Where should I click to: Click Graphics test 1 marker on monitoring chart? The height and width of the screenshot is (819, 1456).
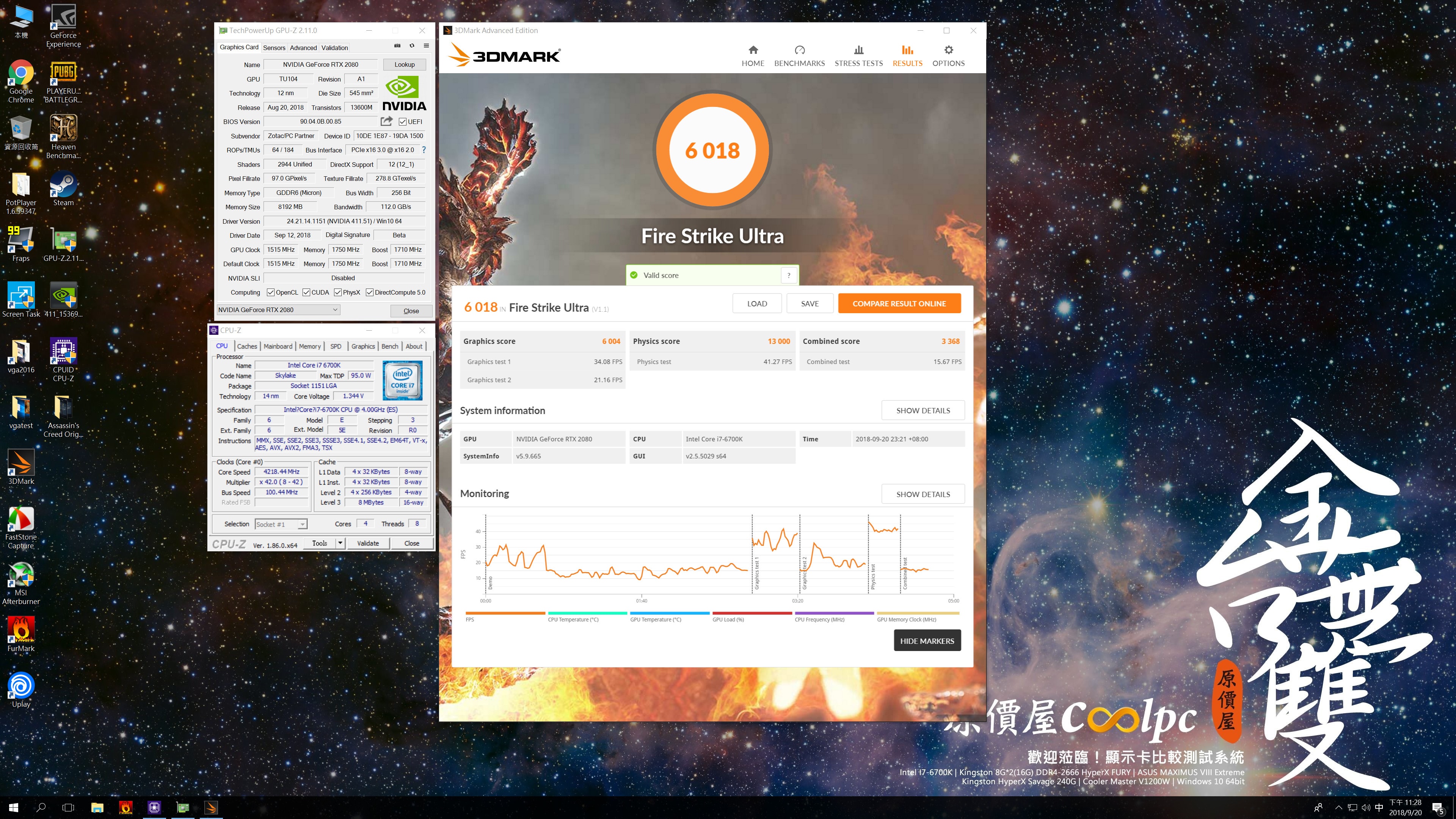point(756,573)
